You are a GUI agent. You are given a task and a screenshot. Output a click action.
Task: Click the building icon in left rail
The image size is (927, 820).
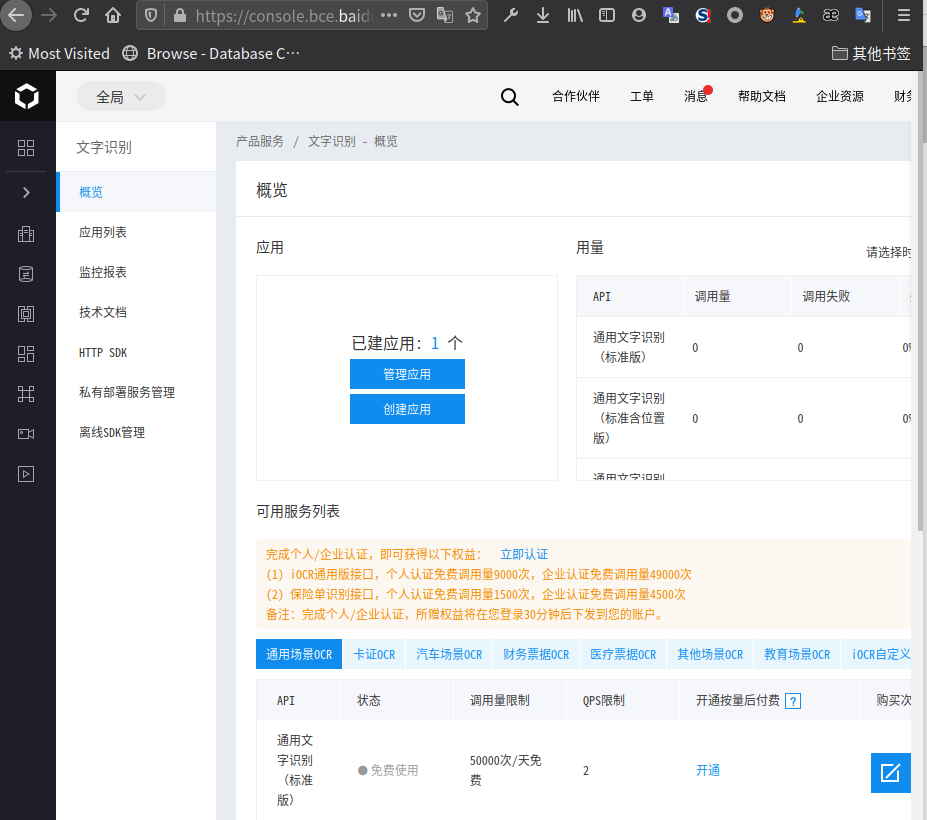(26, 234)
